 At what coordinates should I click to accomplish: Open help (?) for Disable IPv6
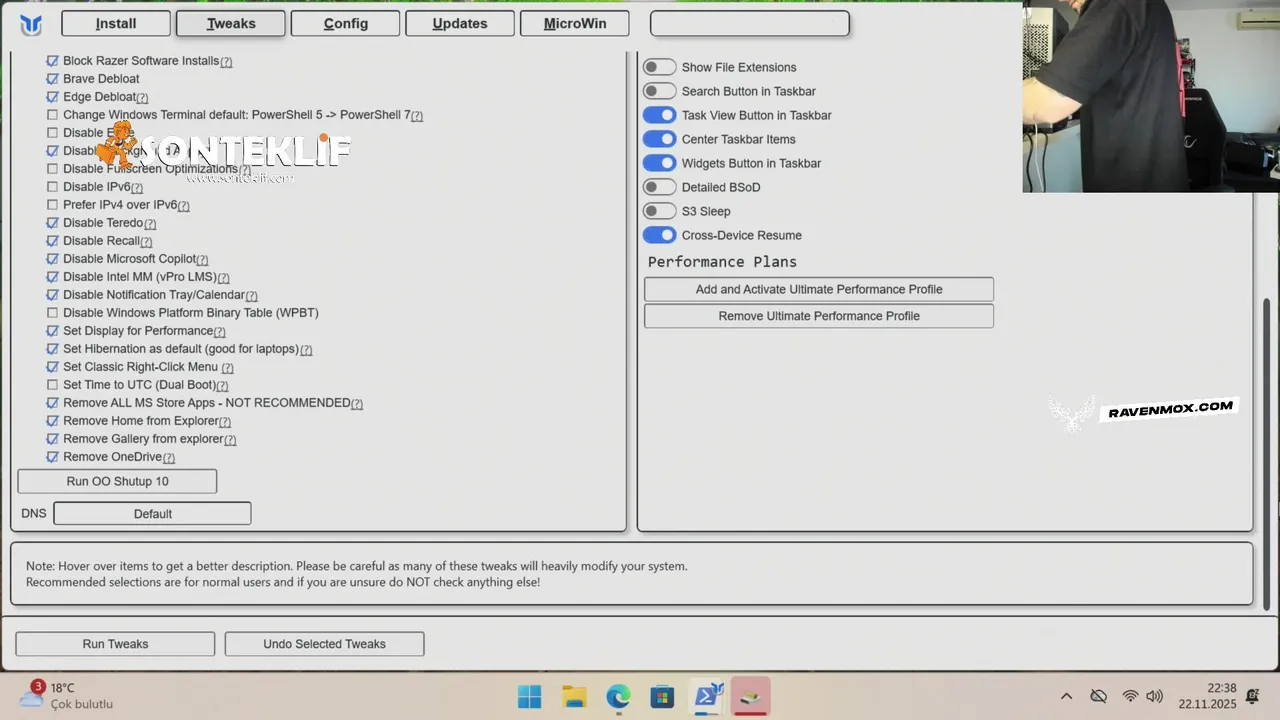pos(137,188)
